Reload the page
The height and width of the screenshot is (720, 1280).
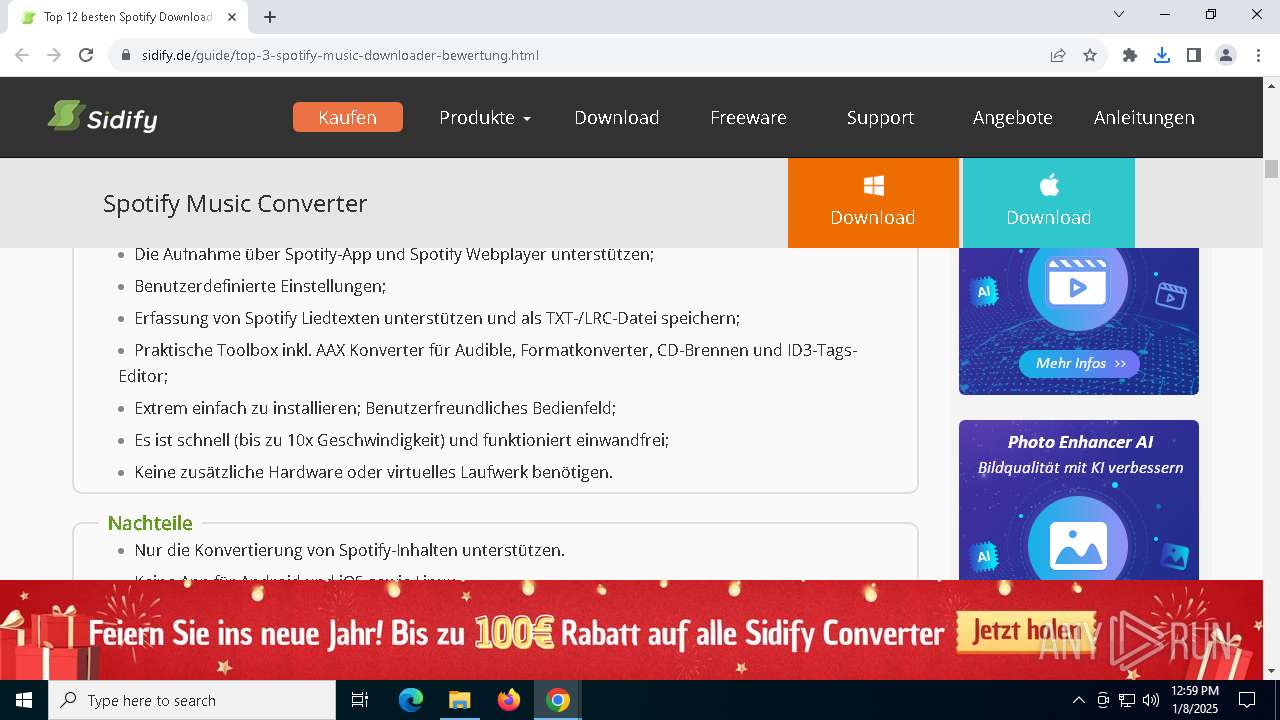click(86, 55)
